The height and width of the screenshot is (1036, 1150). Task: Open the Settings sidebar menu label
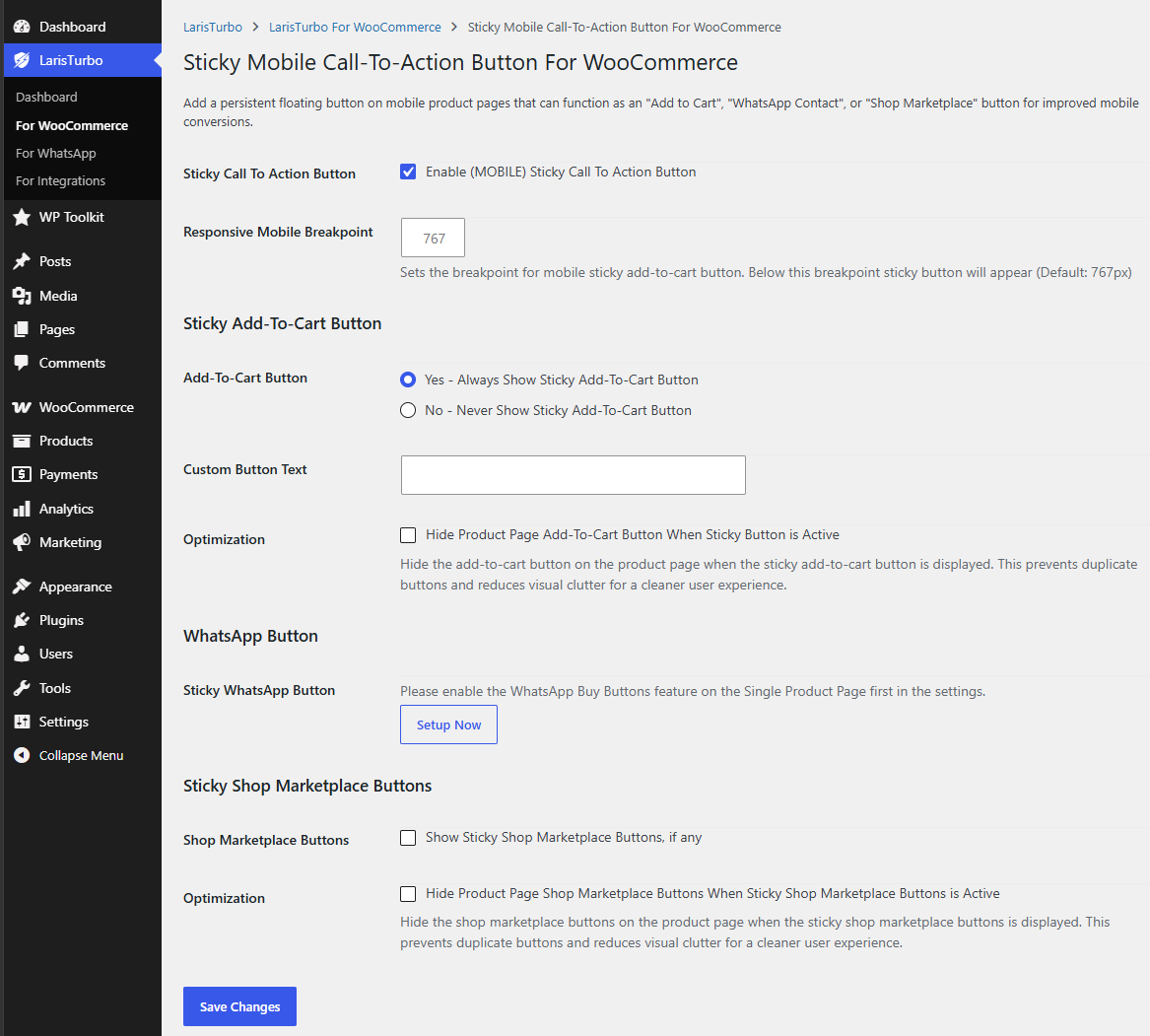click(64, 722)
